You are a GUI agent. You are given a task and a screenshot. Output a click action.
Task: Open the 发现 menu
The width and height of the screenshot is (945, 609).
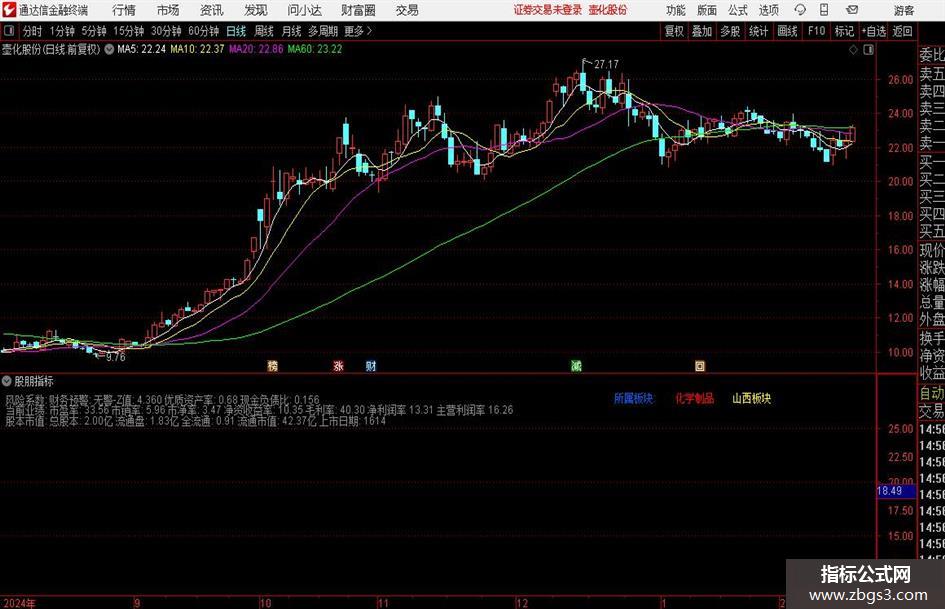pos(256,10)
